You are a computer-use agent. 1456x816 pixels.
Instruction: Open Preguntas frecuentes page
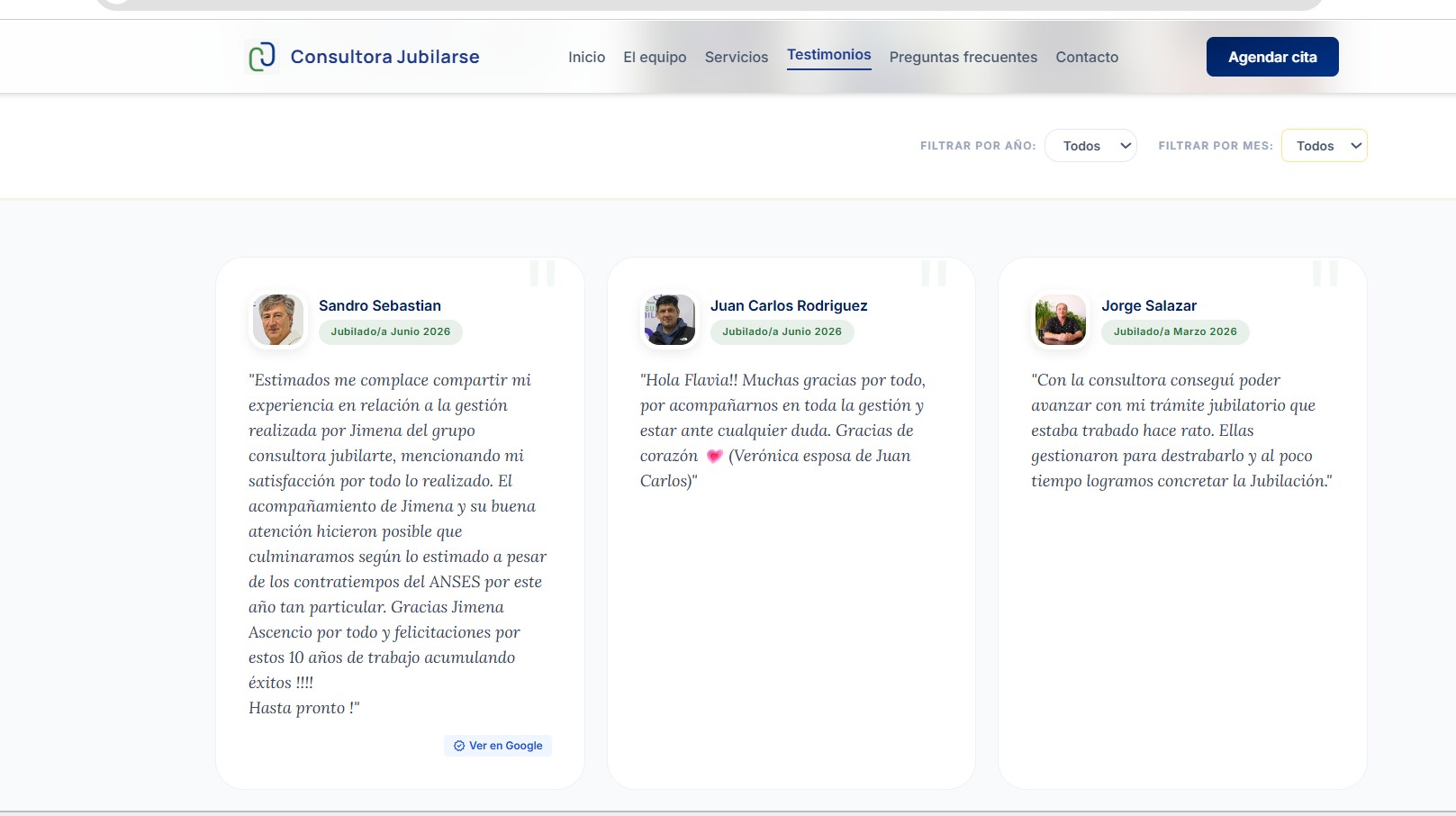[963, 57]
